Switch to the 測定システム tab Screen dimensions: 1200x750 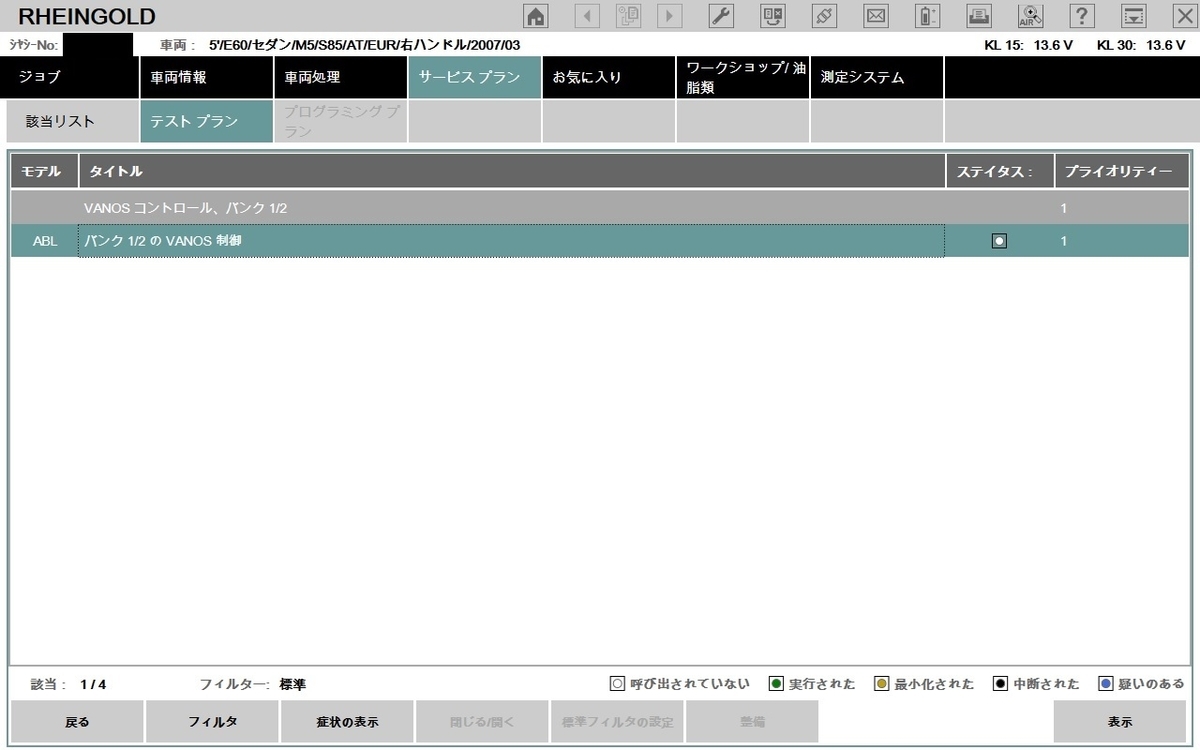click(876, 77)
